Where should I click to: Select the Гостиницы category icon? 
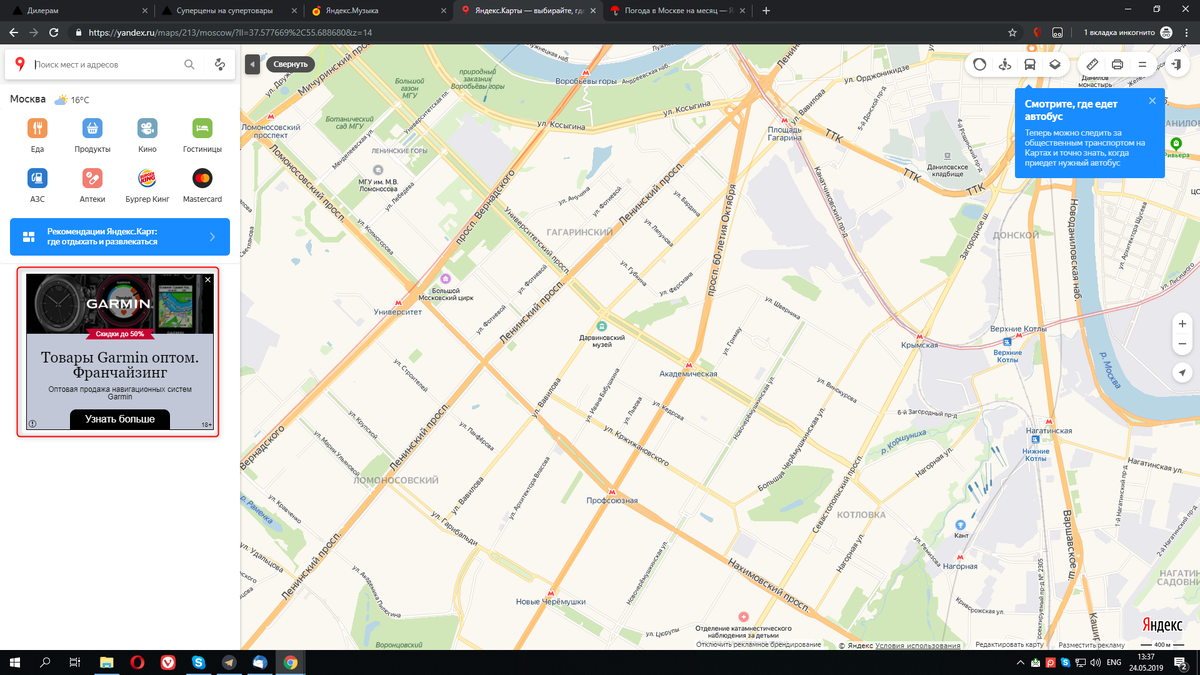pos(202,128)
